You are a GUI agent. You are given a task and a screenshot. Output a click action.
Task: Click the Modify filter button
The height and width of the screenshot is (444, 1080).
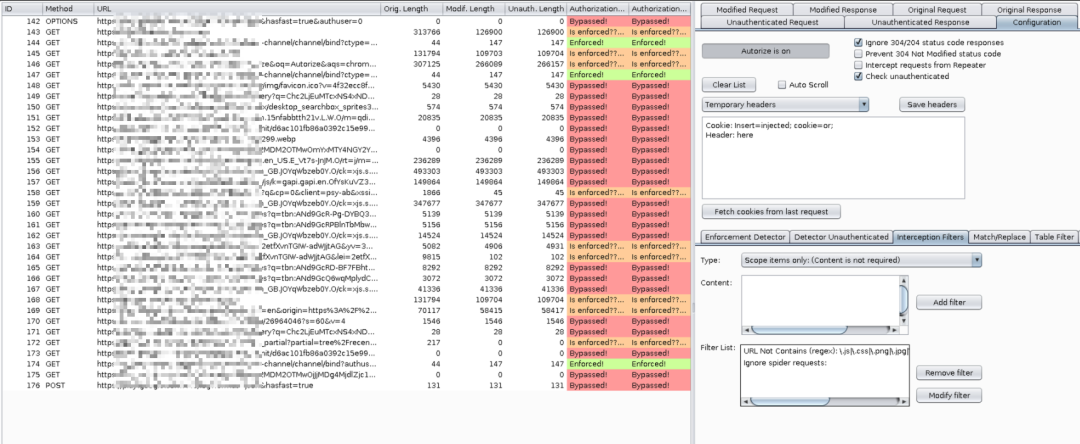click(948, 396)
